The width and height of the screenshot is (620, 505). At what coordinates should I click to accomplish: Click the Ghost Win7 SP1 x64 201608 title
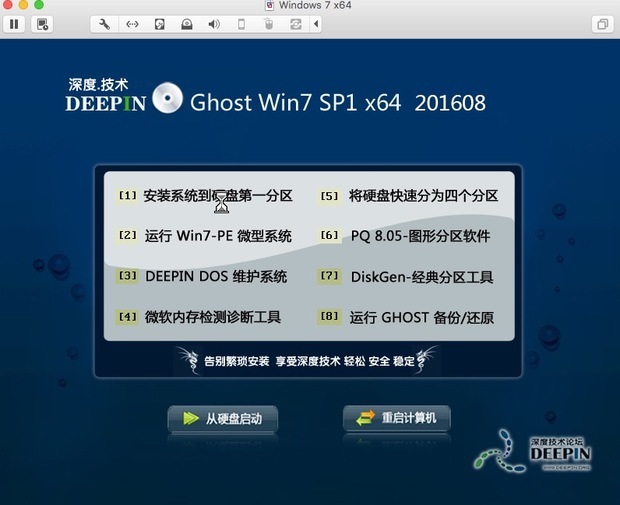pos(338,103)
